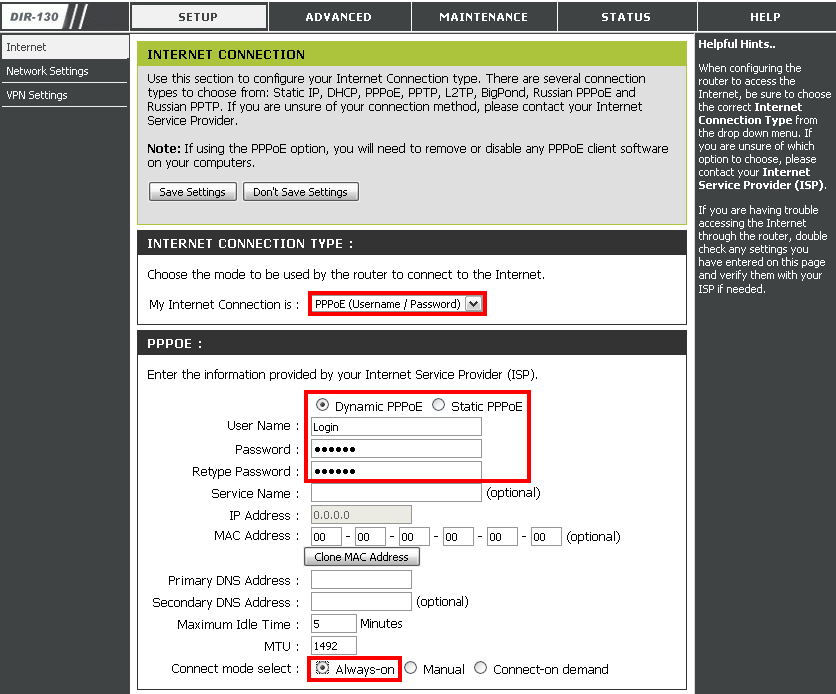836x694 pixels.
Task: Select the Dynamic PPPoE radio button
Action: click(x=322, y=405)
